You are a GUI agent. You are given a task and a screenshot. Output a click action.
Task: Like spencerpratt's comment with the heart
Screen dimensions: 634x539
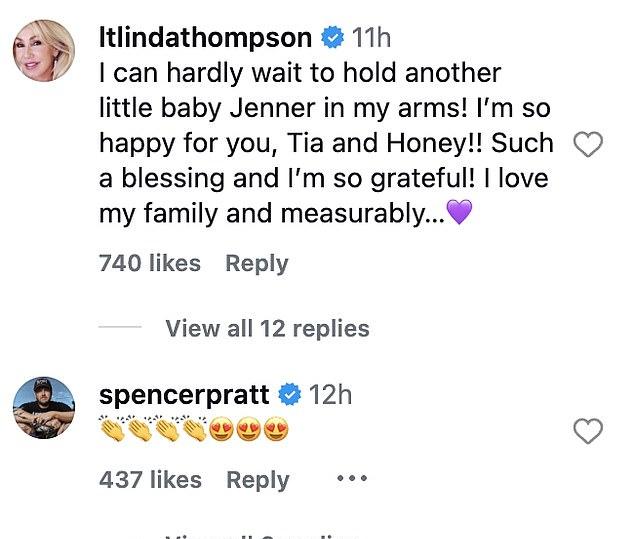pos(588,431)
